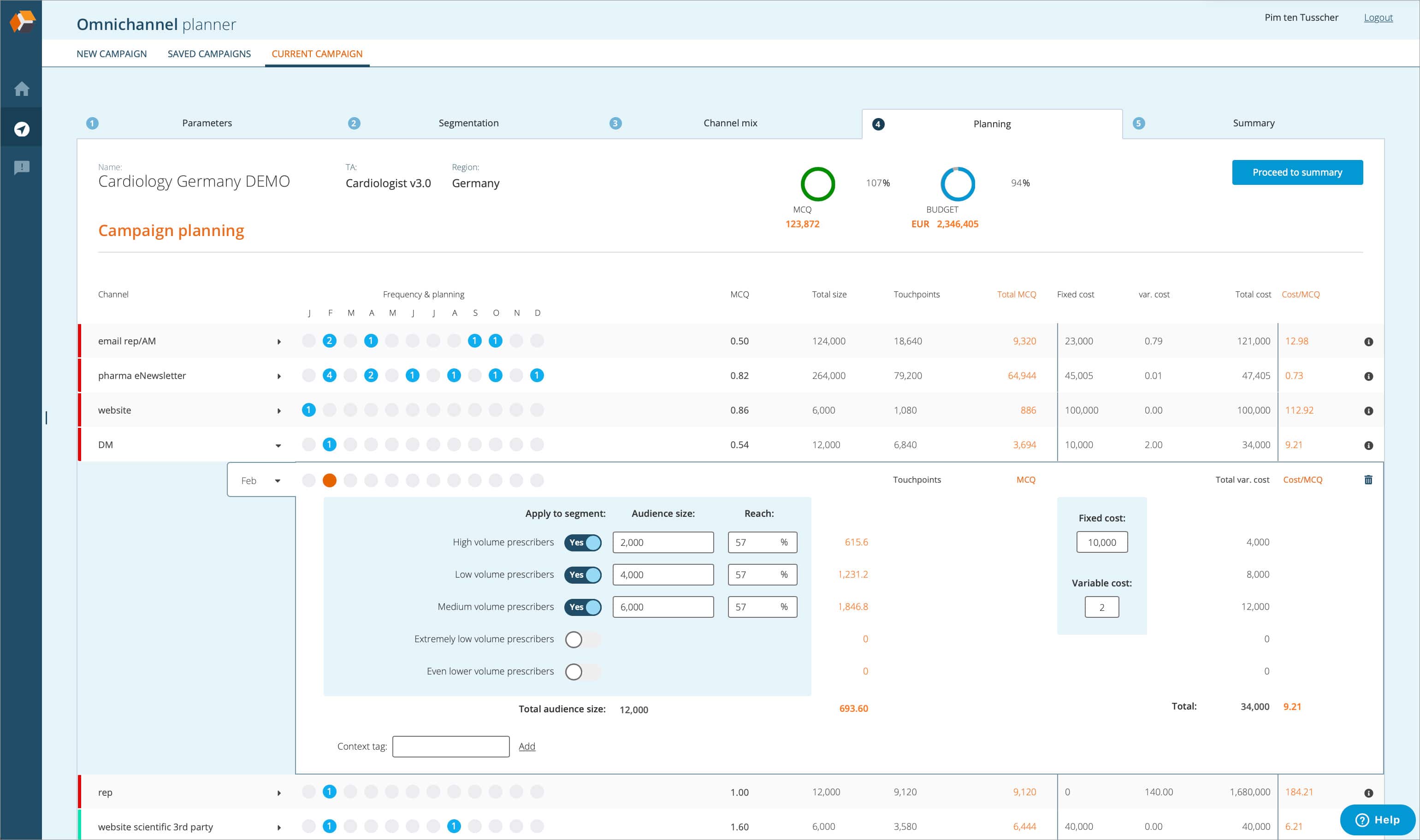
Task: Go to the Summary step tab
Action: 1254,124
